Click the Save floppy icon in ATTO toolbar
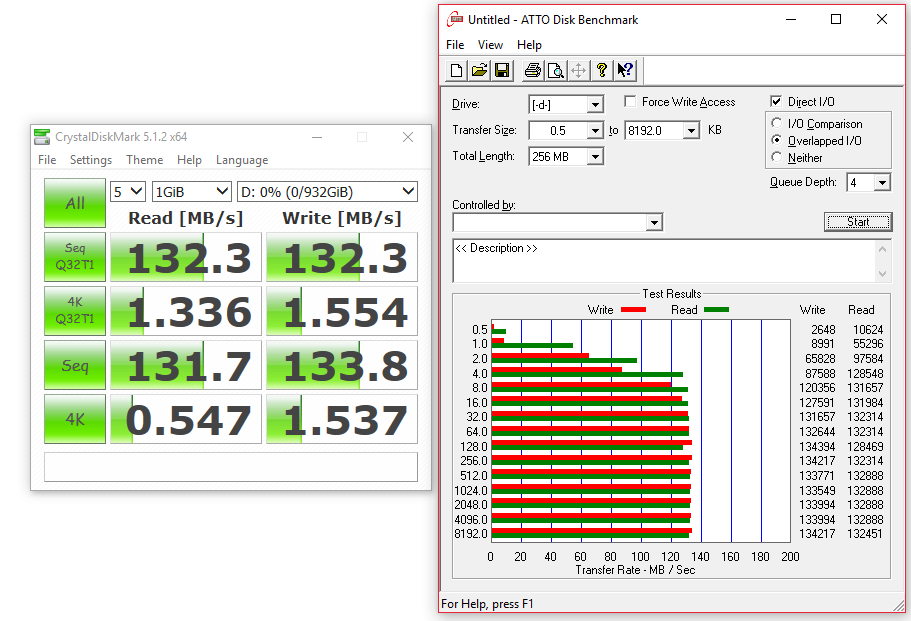 pyautogui.click(x=502, y=70)
